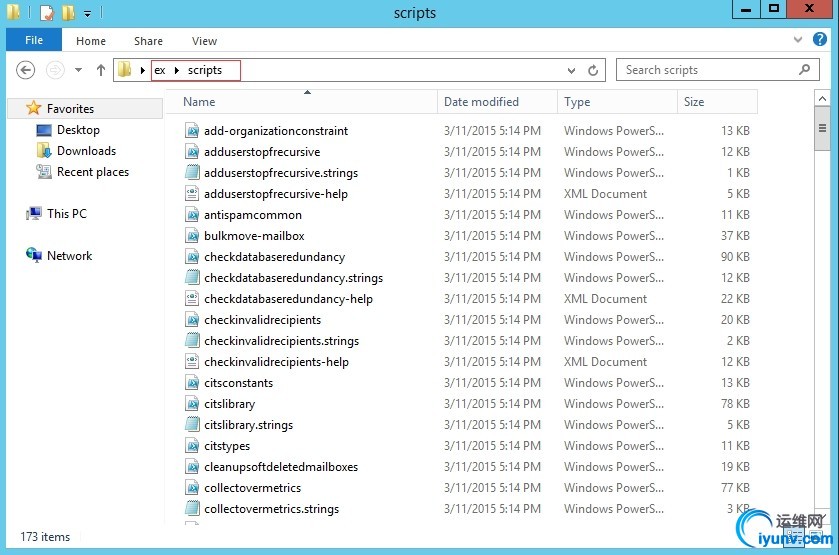Image resolution: width=839 pixels, height=555 pixels.
Task: Click the 'scripts' breadcrumb segment
Action: point(205,70)
